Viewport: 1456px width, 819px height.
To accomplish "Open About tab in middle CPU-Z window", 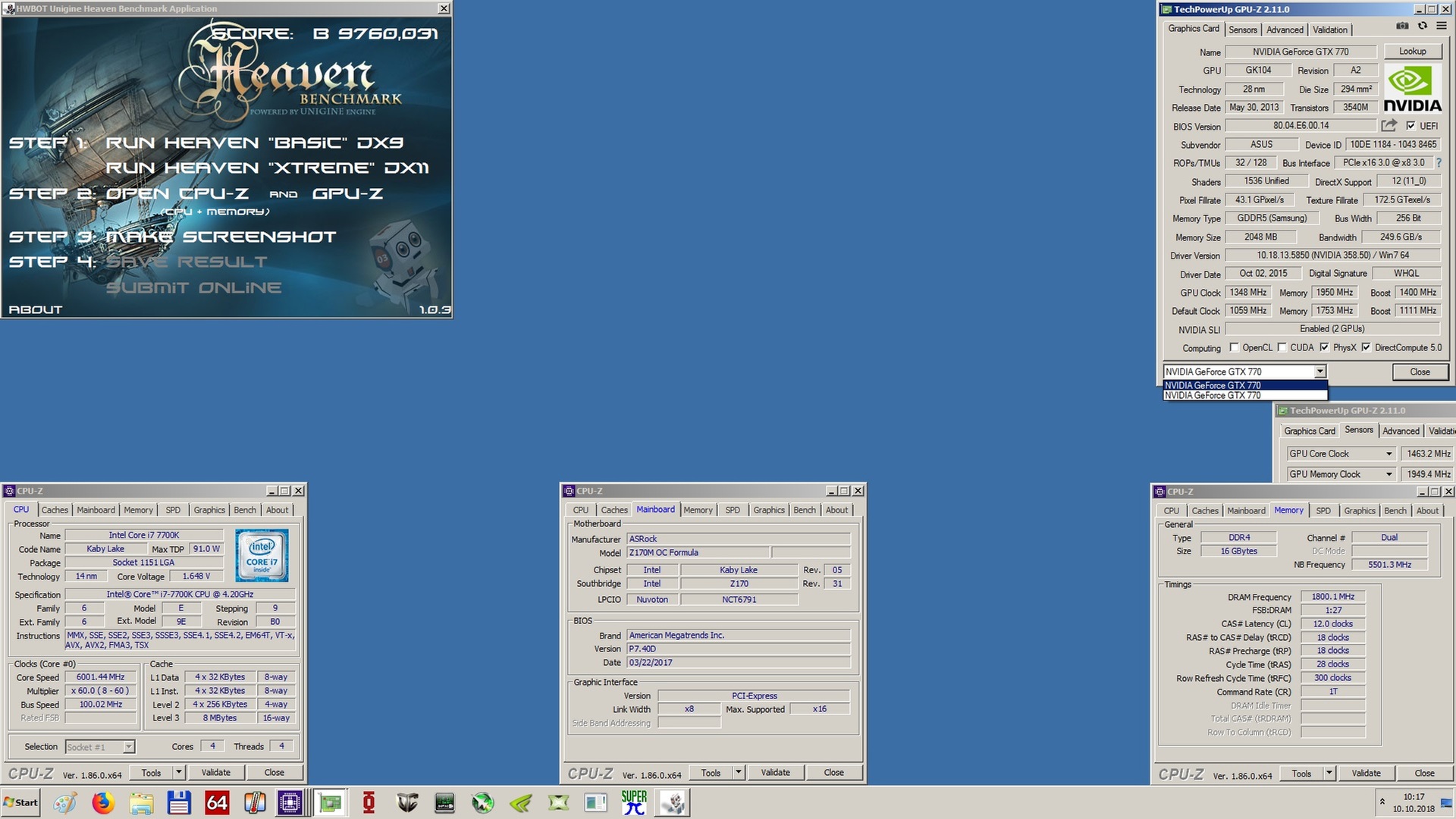I will pyautogui.click(x=837, y=510).
